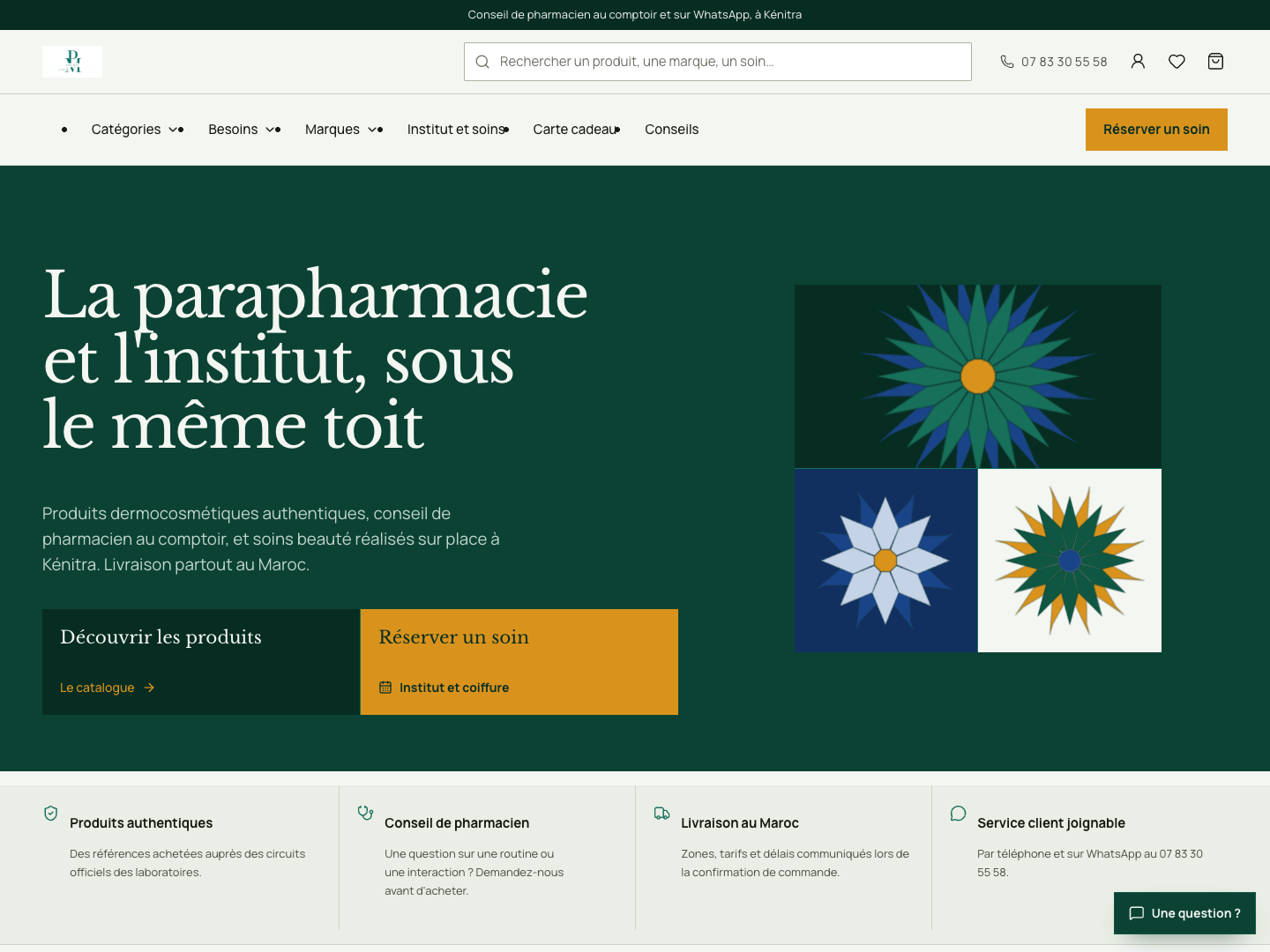
Task: Open the Conseils menu item
Action: [x=671, y=130]
